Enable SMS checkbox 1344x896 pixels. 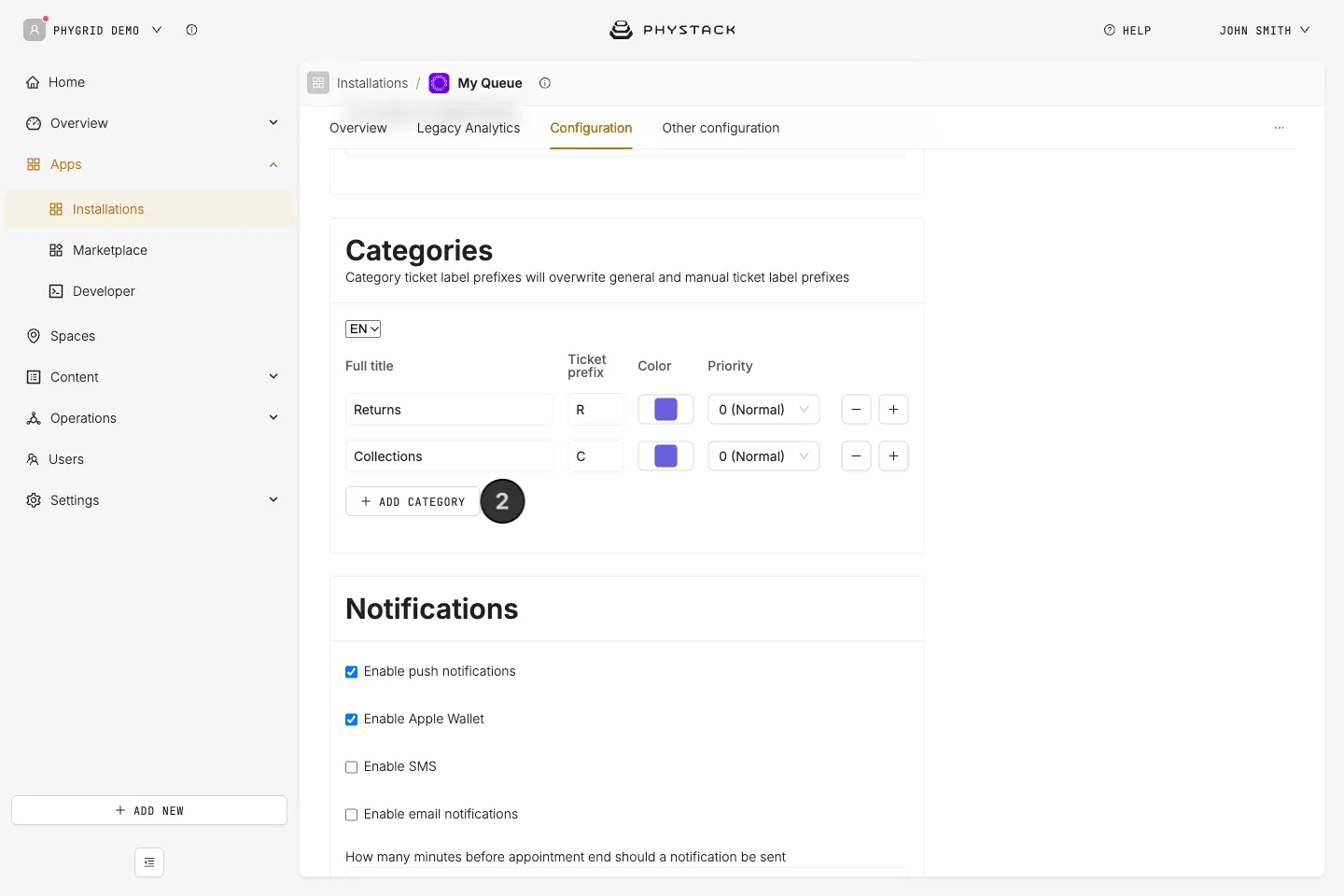tap(352, 767)
